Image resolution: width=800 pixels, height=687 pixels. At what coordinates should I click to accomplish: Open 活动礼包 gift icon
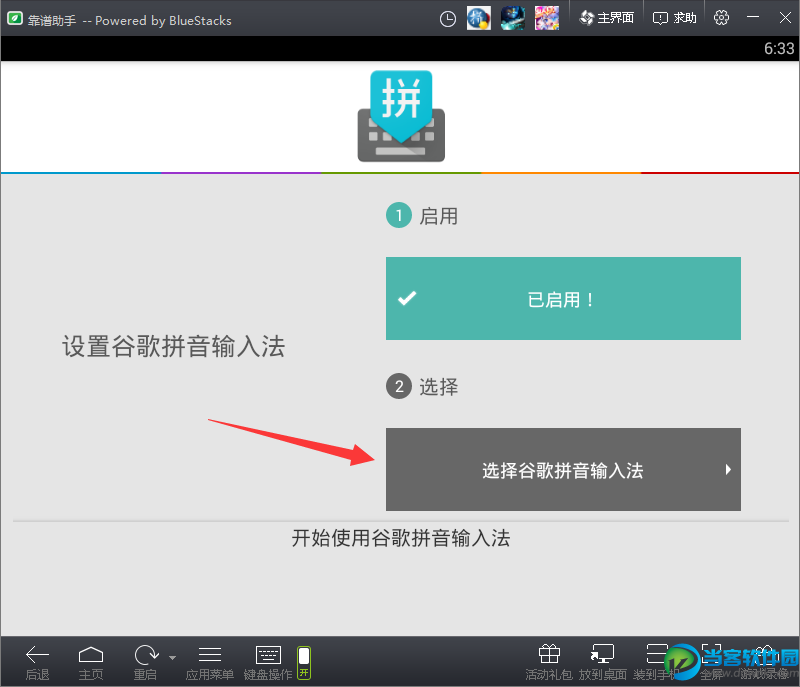tap(549, 653)
